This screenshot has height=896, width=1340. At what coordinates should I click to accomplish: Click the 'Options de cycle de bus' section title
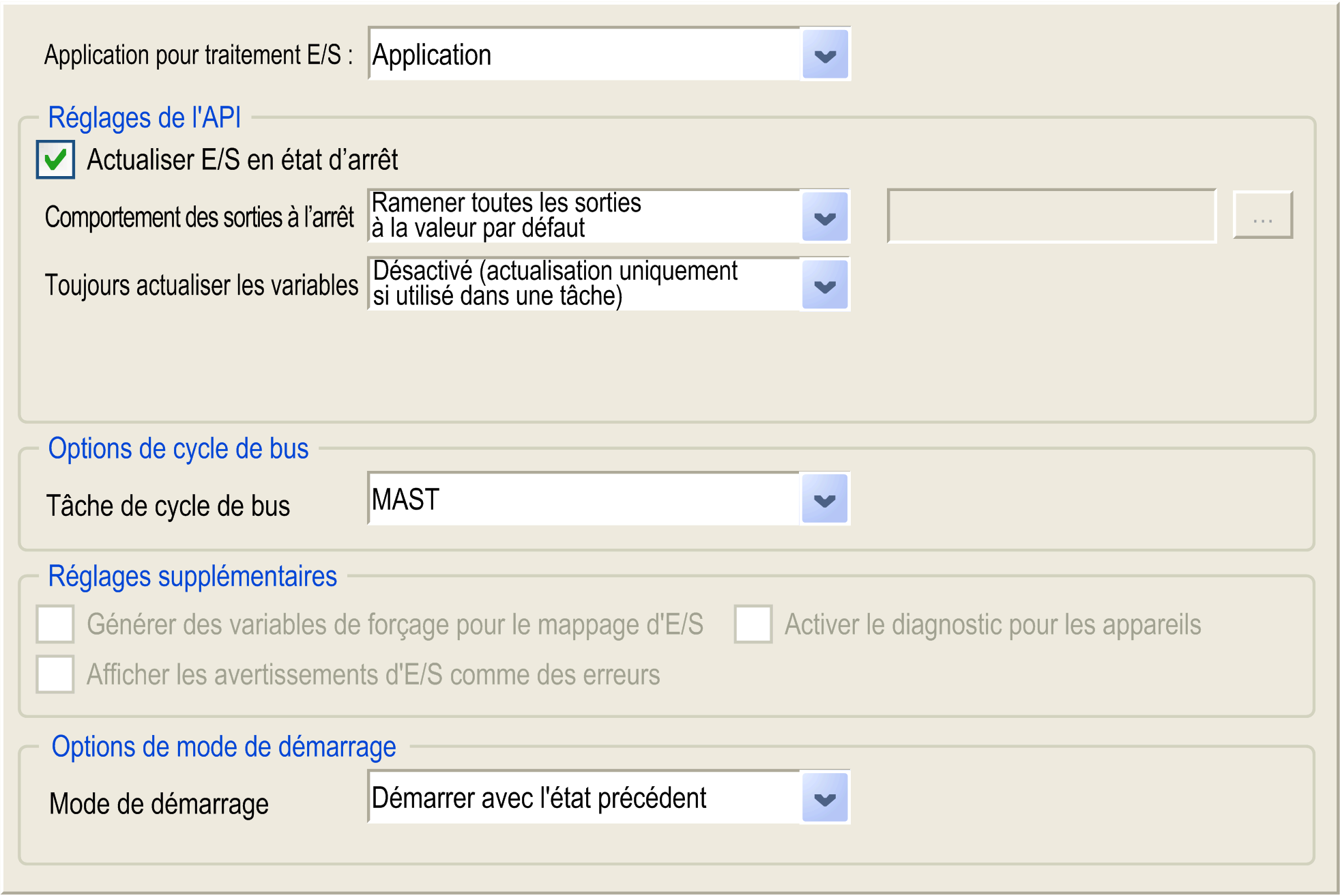click(x=177, y=448)
